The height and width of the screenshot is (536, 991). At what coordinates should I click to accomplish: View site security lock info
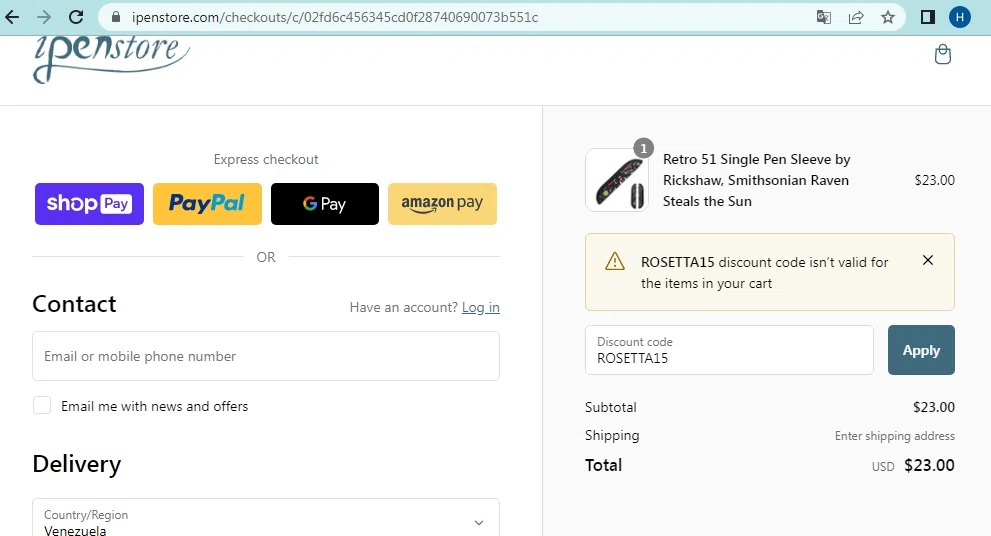point(116,17)
